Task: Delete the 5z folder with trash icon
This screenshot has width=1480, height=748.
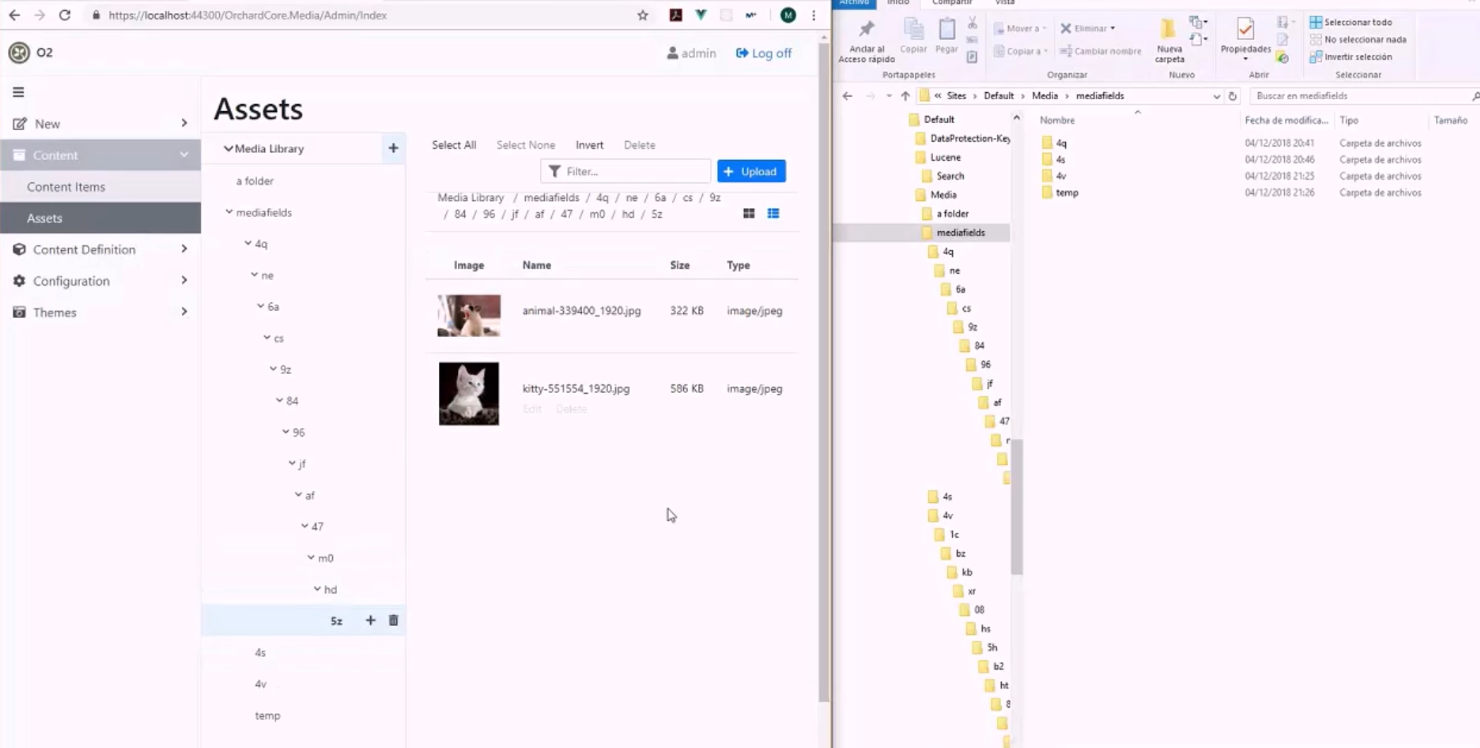Action: 393,620
